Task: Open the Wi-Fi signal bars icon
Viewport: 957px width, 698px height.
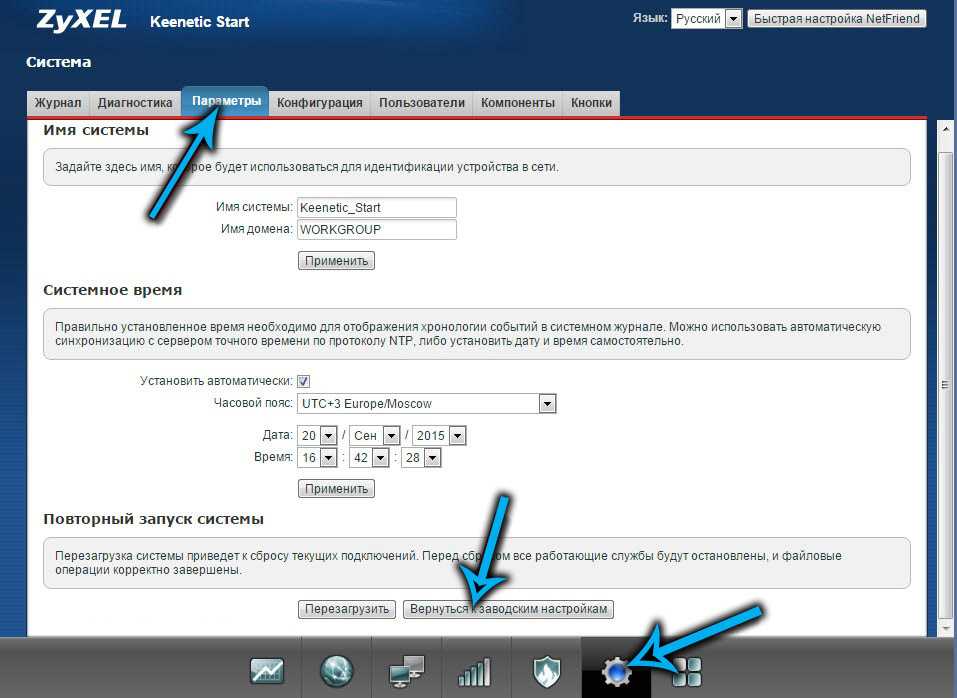Action: (475, 670)
